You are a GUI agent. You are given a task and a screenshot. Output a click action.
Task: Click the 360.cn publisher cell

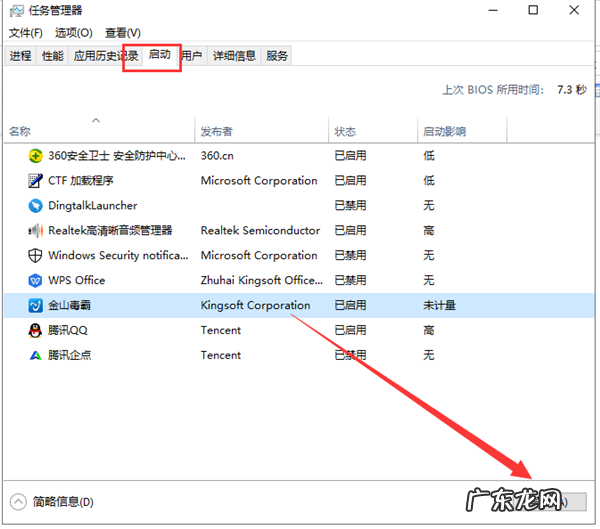[217, 156]
